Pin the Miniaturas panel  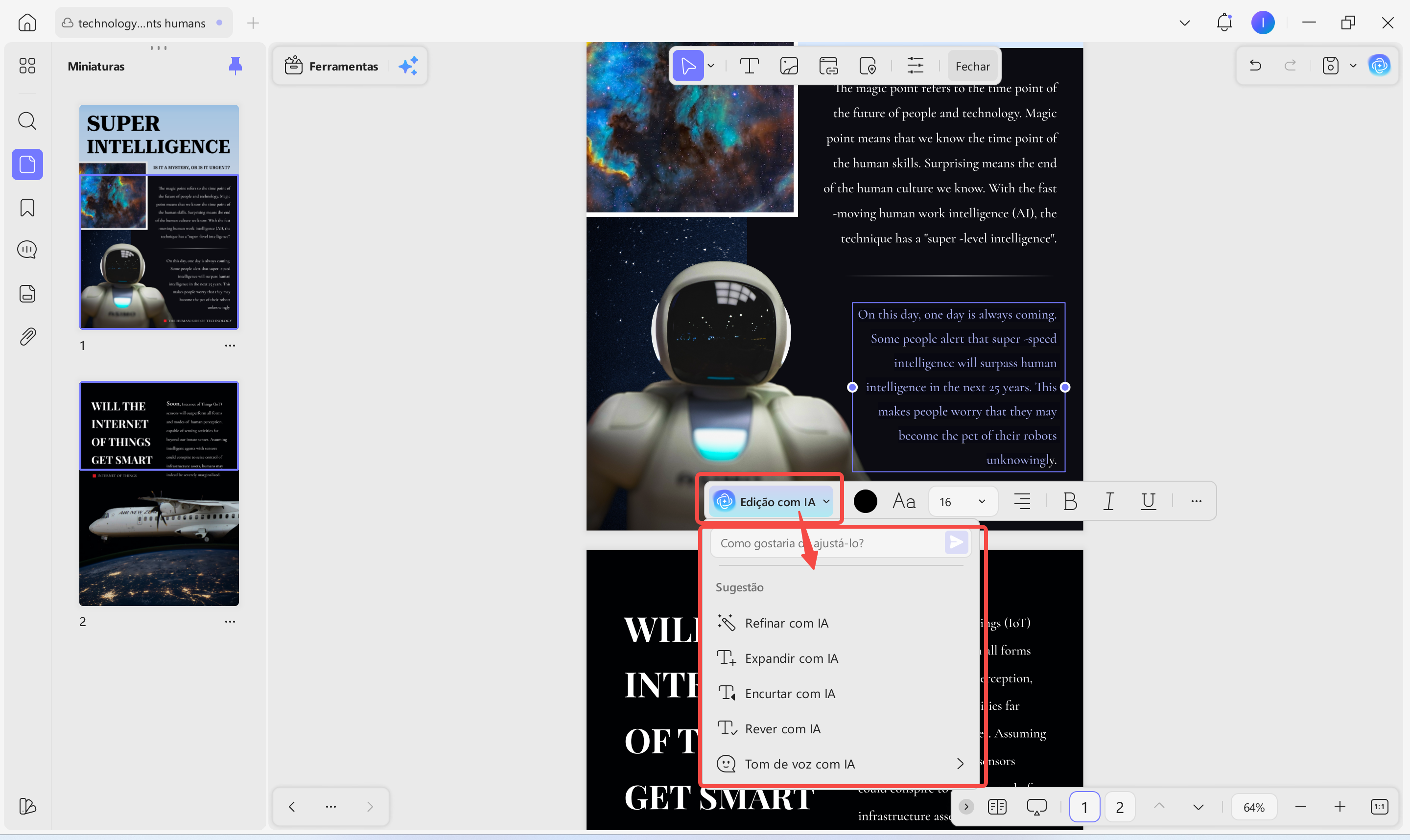tap(235, 65)
